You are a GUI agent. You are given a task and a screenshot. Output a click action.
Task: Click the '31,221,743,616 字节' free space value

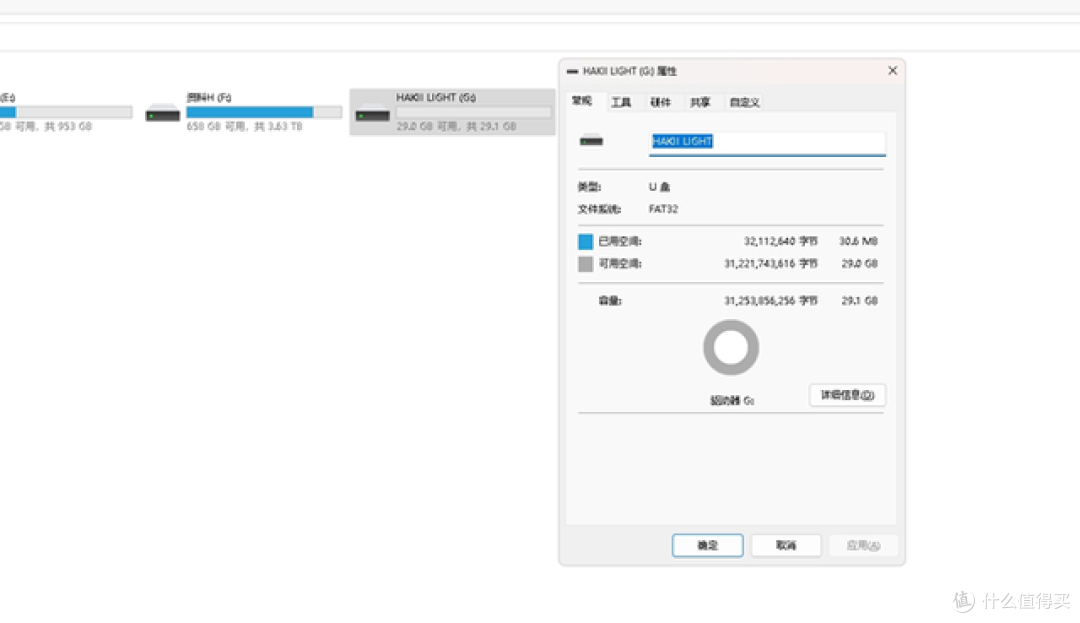[x=771, y=263]
